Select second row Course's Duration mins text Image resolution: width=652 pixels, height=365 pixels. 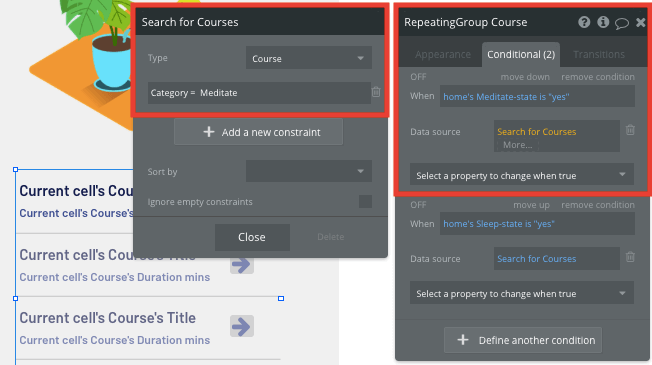coord(114,277)
